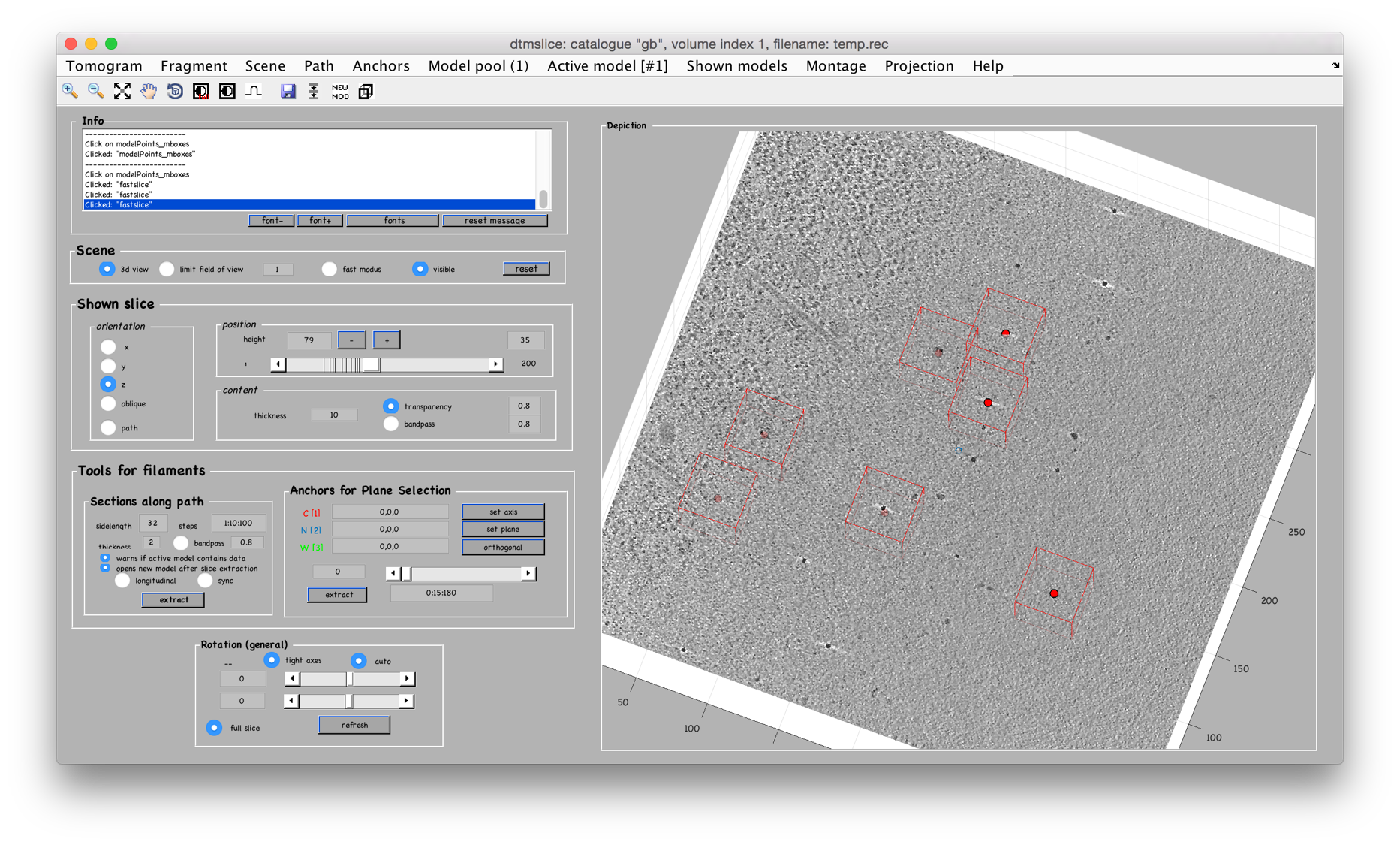Toggle the visible radio button
1400x845 pixels.
[420, 269]
